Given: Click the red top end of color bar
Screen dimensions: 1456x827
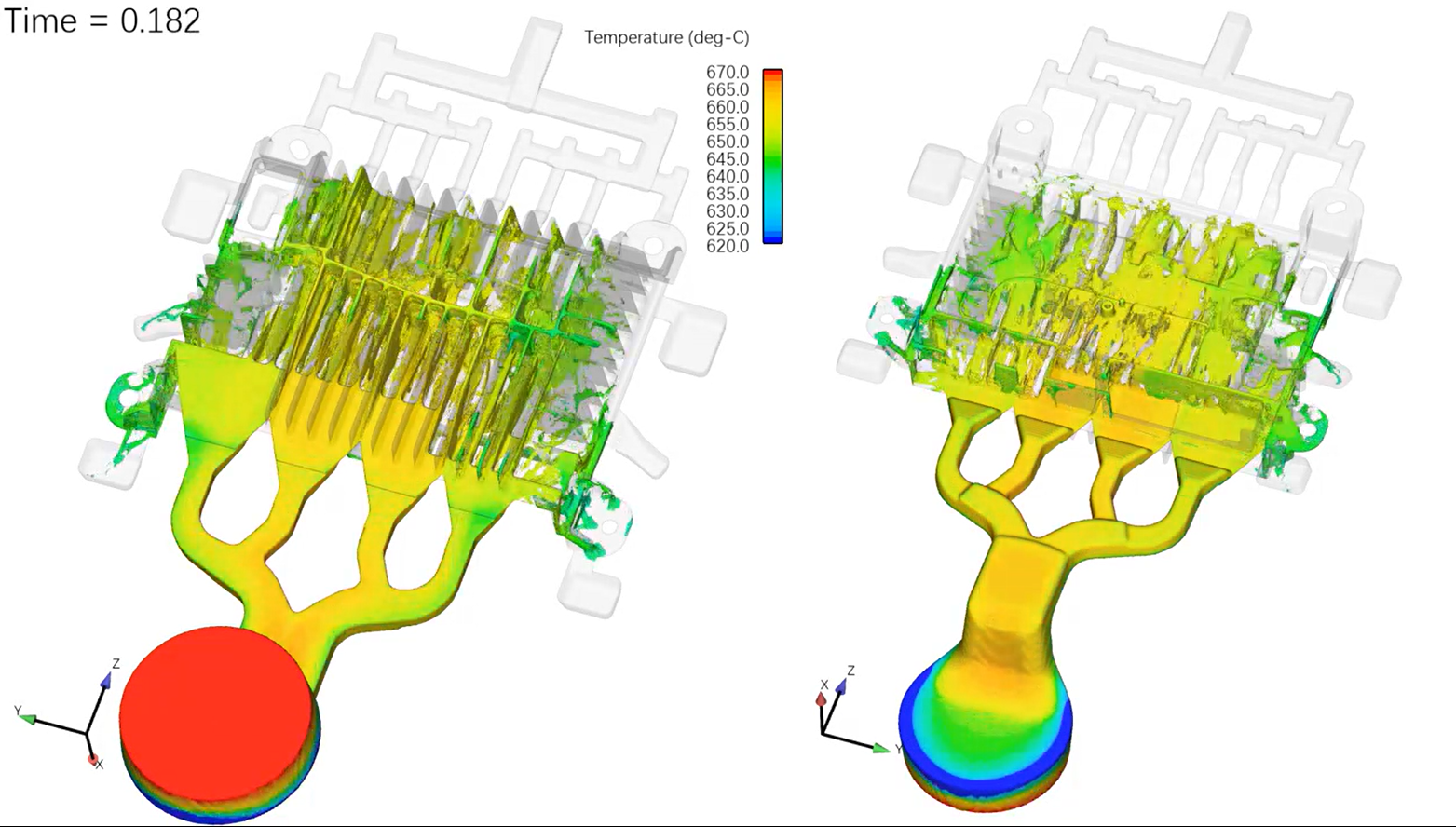Looking at the screenshot, I should click(772, 75).
